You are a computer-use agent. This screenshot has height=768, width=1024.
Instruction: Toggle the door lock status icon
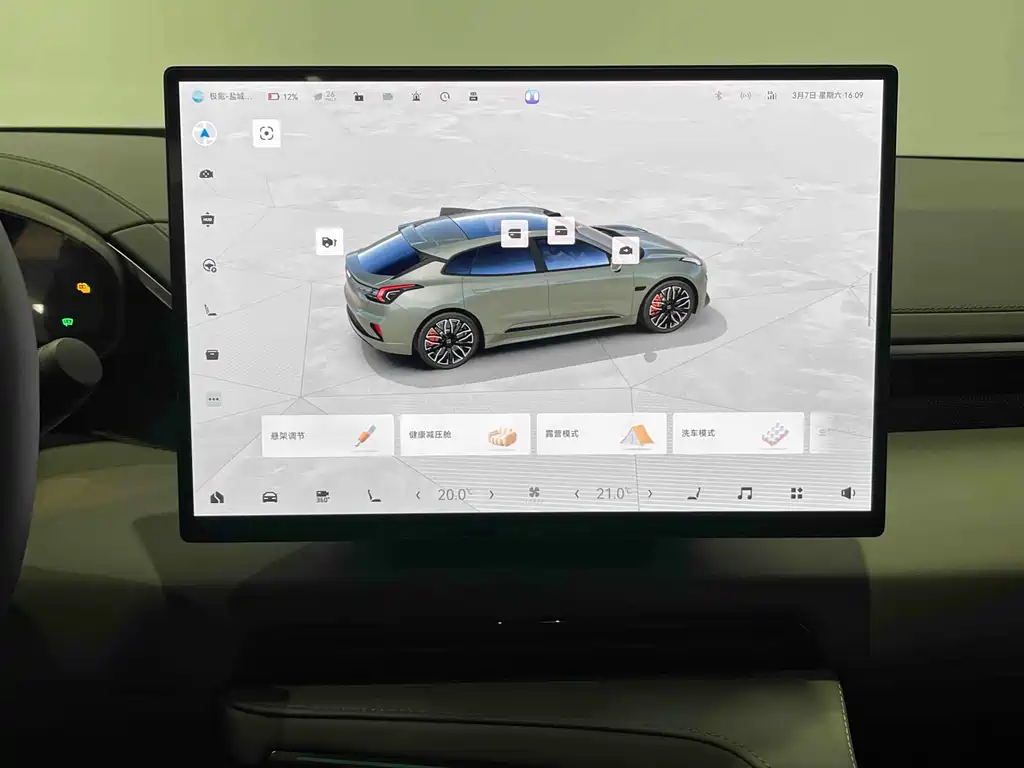click(358, 97)
